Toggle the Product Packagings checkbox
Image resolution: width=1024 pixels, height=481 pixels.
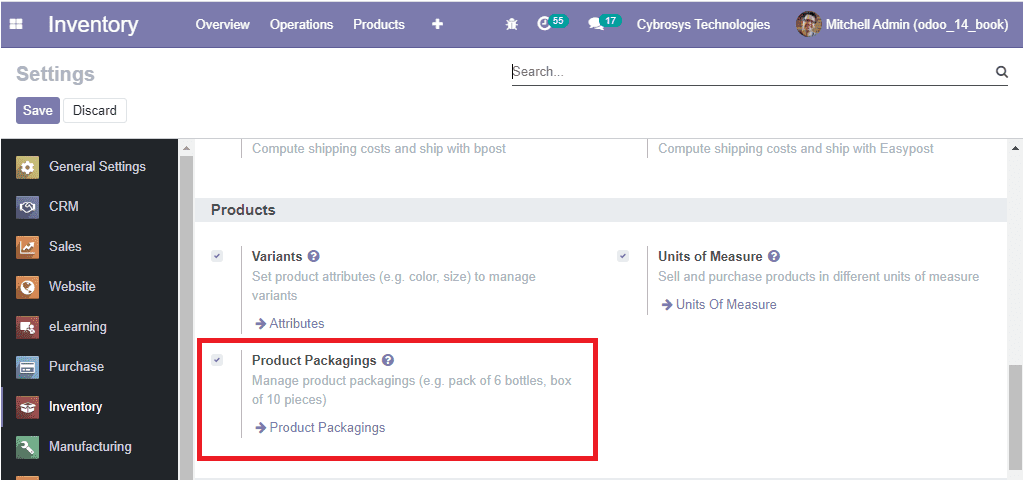coord(217,360)
